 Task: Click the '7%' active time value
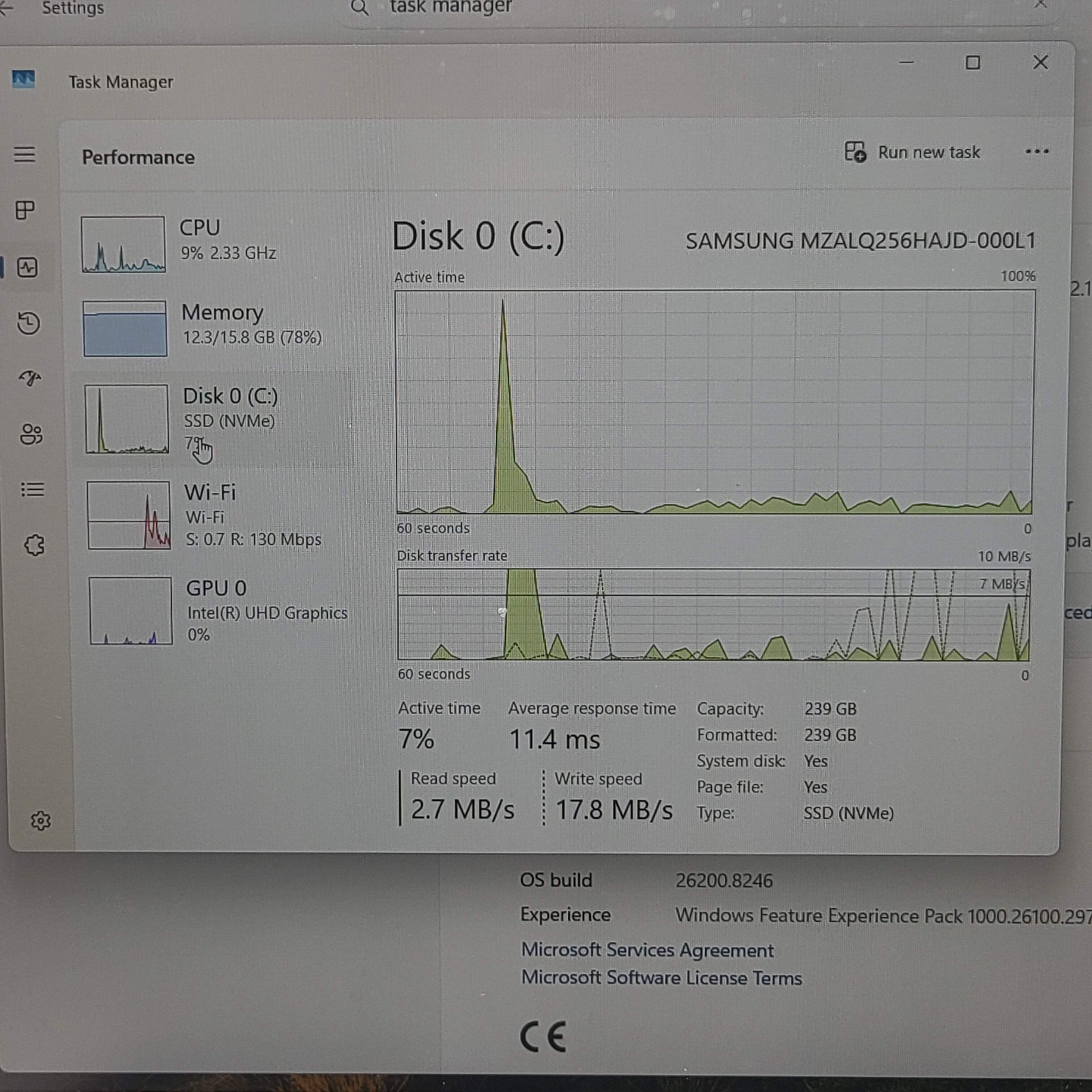tap(416, 739)
